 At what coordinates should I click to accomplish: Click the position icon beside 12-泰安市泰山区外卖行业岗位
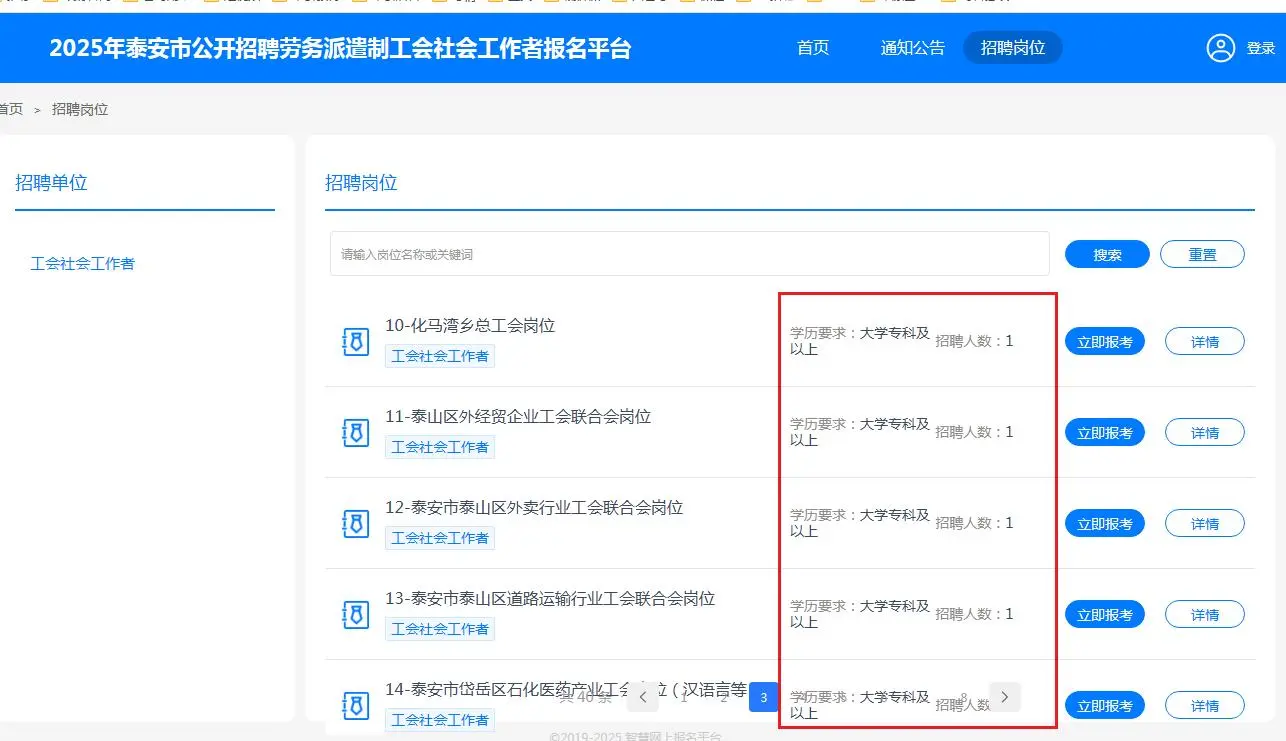click(355, 522)
